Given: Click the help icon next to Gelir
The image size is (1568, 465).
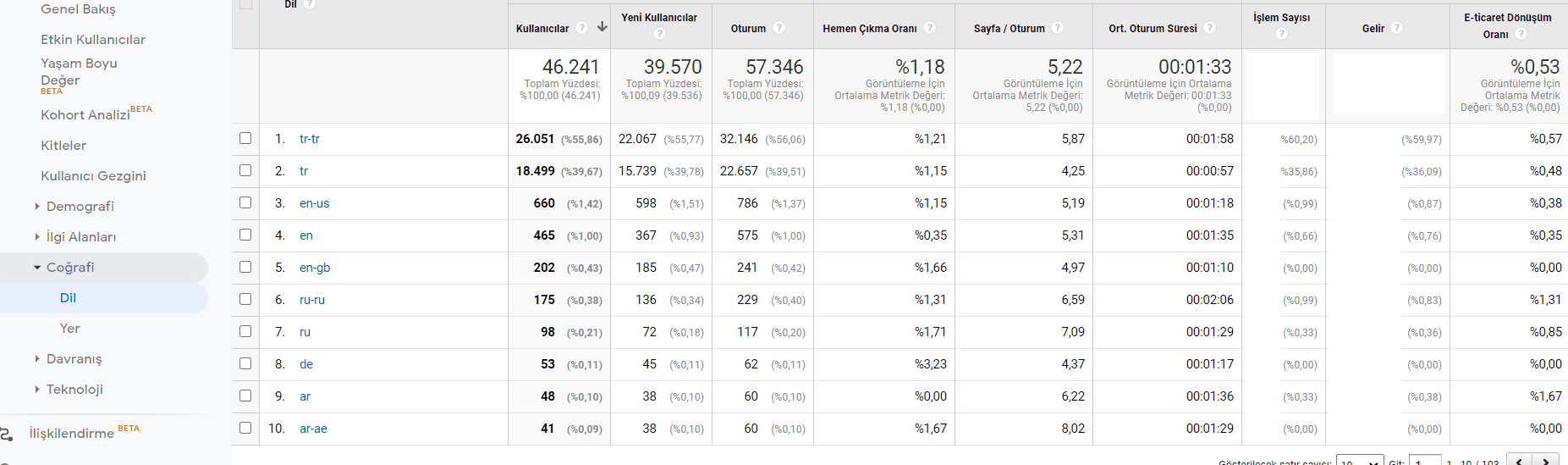Looking at the screenshot, I should [x=1397, y=28].
